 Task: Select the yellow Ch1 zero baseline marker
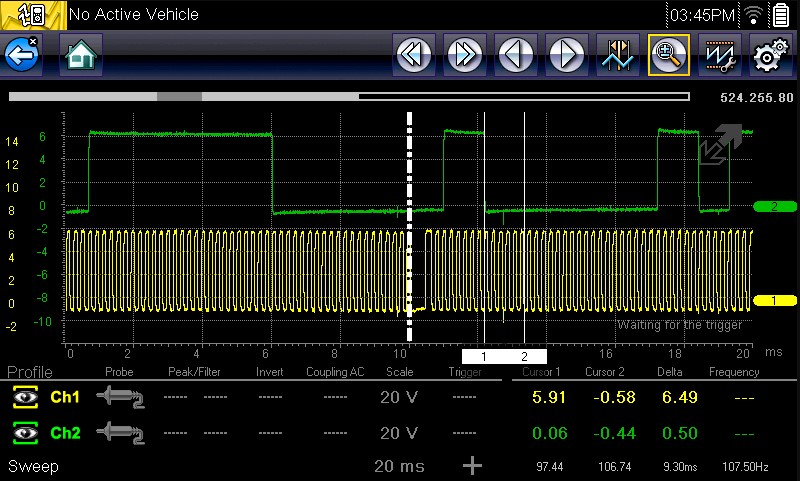point(773,300)
